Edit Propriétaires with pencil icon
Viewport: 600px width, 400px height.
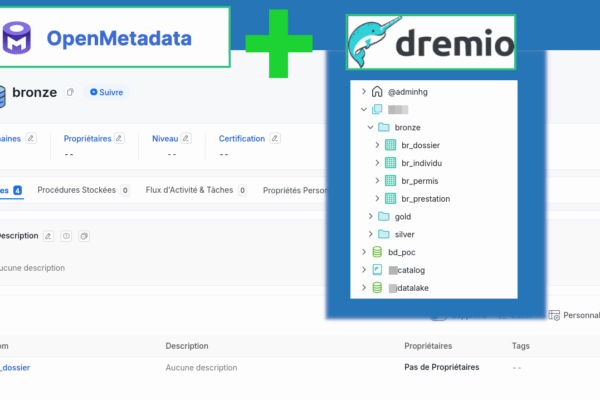[x=119, y=139]
